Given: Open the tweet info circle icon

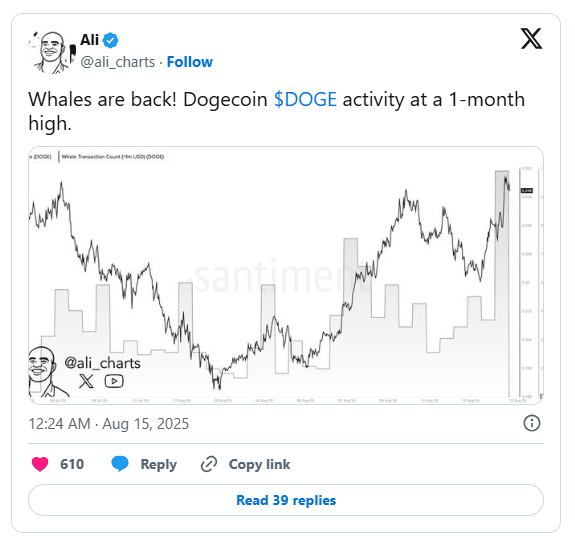Looking at the screenshot, I should [531, 423].
